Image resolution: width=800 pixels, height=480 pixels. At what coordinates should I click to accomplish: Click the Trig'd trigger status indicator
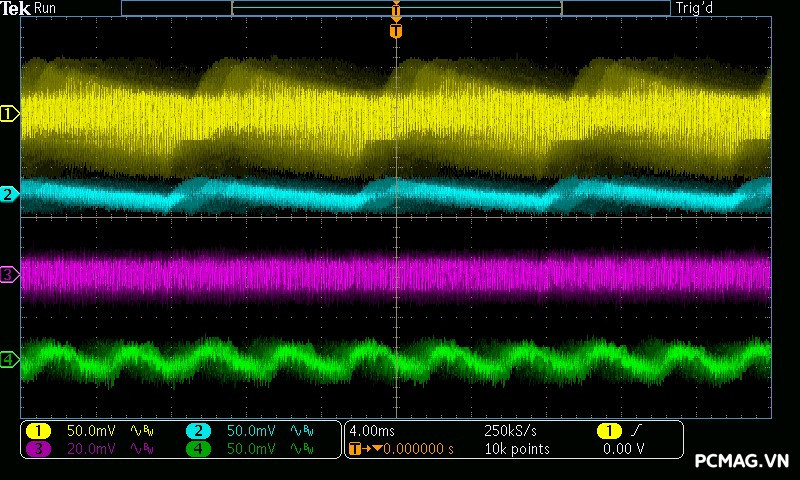pyautogui.click(x=695, y=8)
